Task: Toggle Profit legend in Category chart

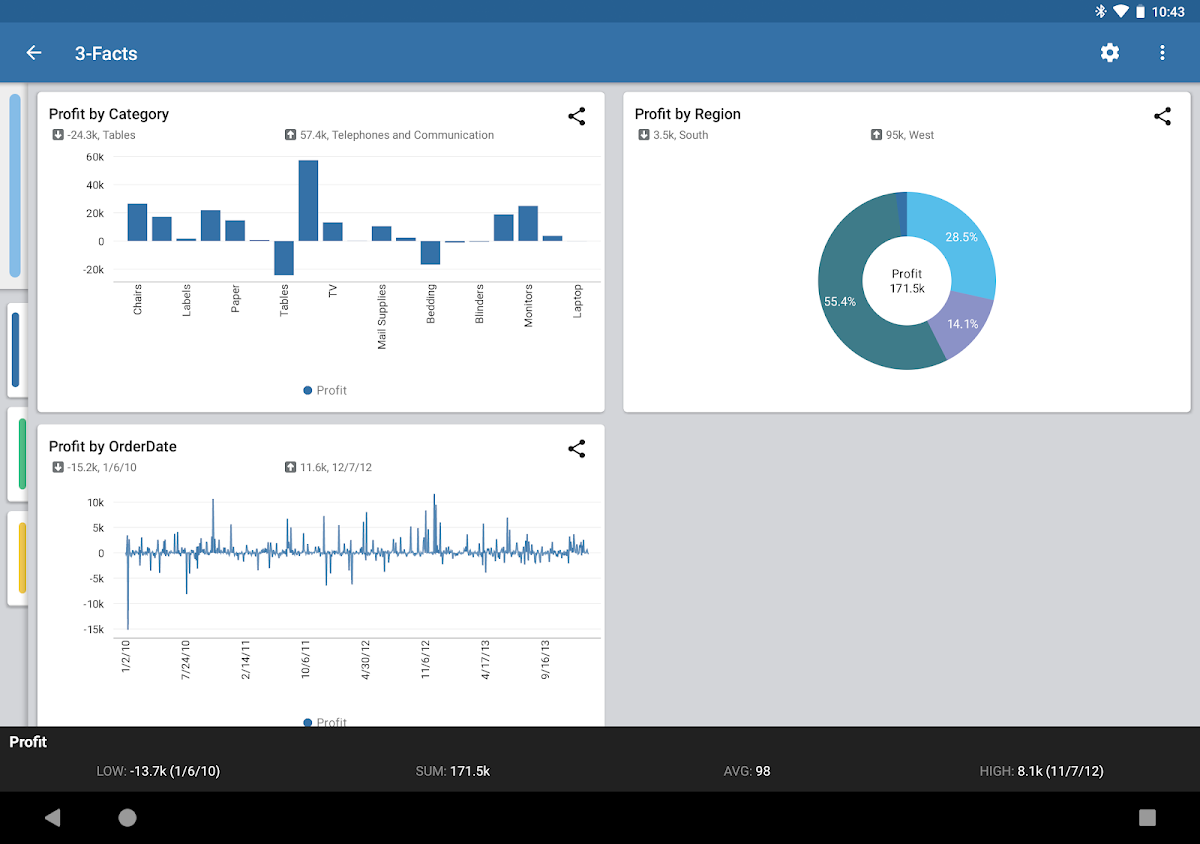Action: point(325,390)
